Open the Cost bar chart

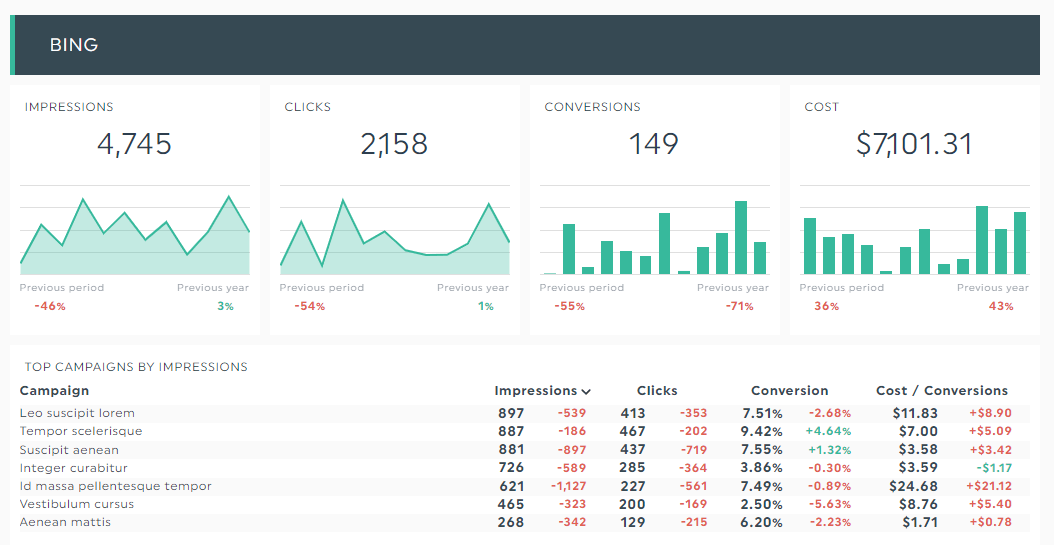(x=914, y=230)
